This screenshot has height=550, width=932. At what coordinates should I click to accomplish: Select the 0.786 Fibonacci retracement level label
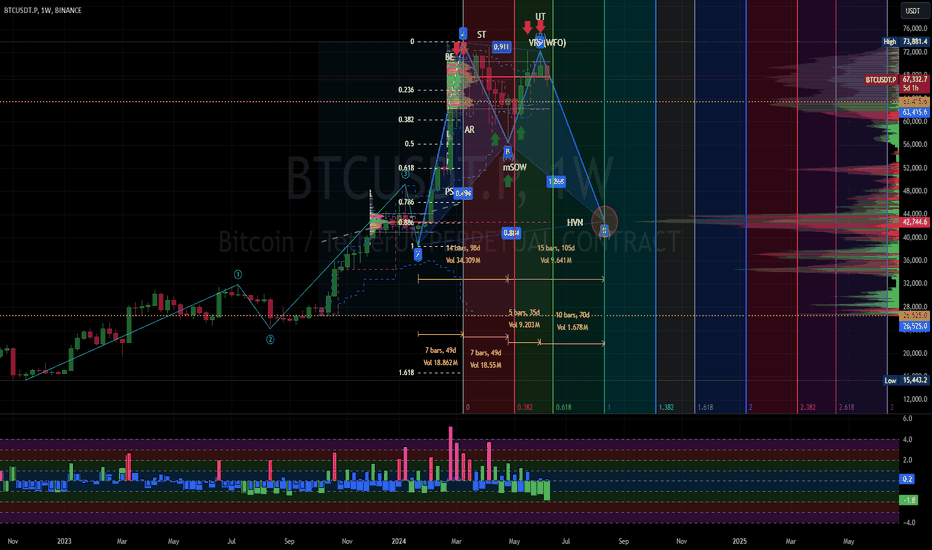coord(407,202)
